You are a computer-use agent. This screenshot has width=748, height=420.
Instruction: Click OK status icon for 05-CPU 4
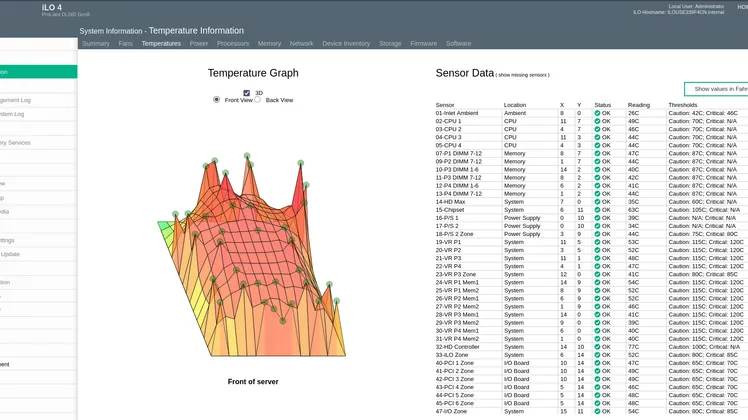pos(597,146)
